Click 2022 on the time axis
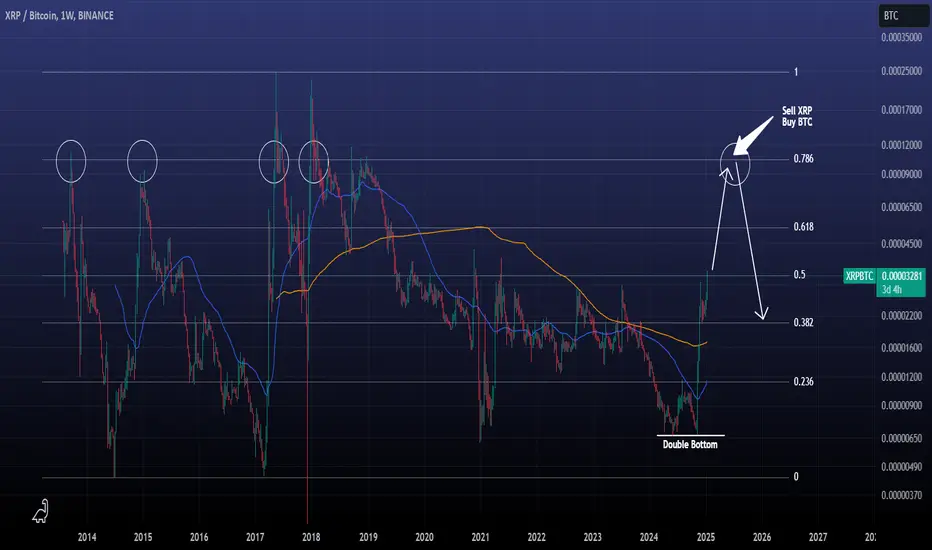Viewport: 932px width, 550px height. coord(536,537)
